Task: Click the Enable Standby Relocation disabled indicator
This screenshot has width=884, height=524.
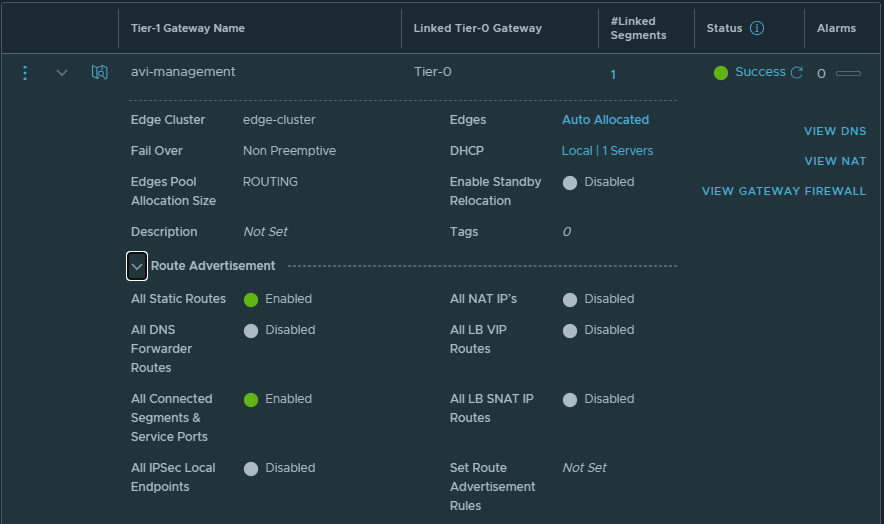Action: pyautogui.click(x=570, y=182)
